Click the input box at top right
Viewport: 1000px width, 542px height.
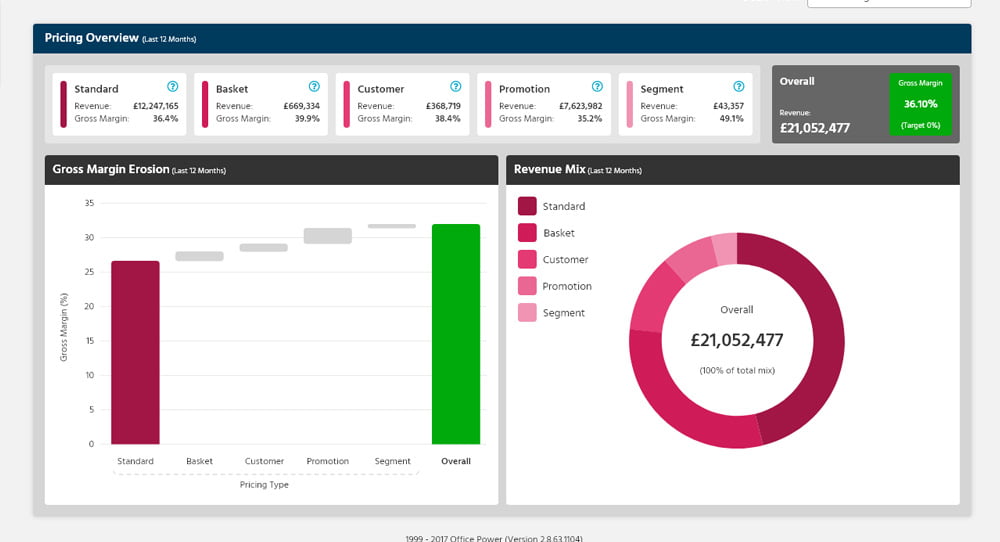[x=888, y=3]
